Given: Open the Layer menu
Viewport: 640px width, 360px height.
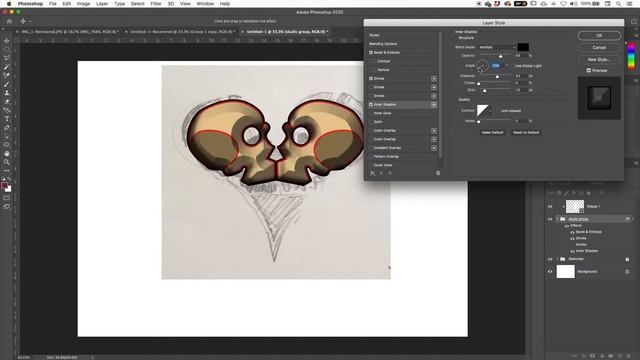Looking at the screenshot, I should pos(102,4).
